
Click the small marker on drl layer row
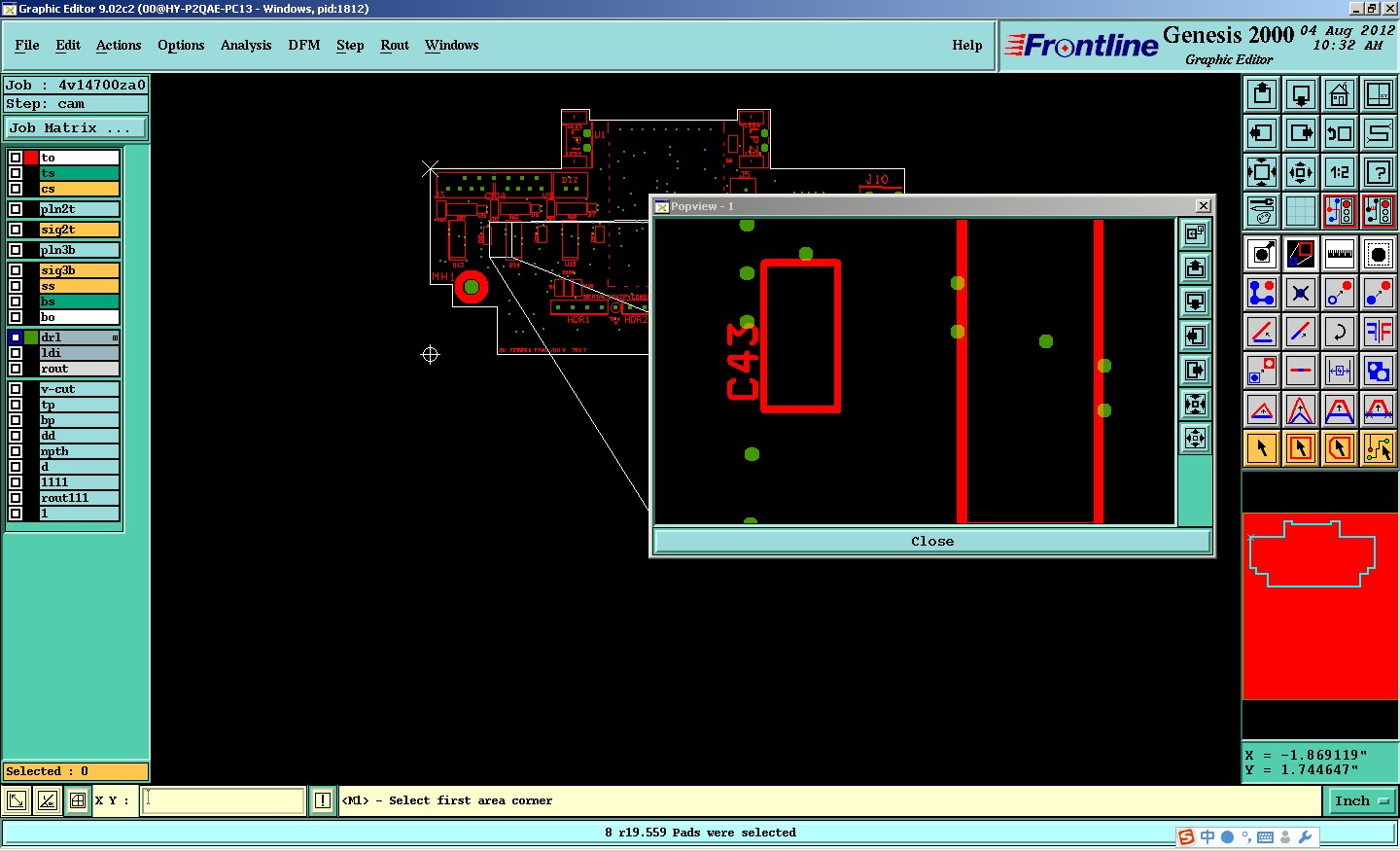coord(115,337)
